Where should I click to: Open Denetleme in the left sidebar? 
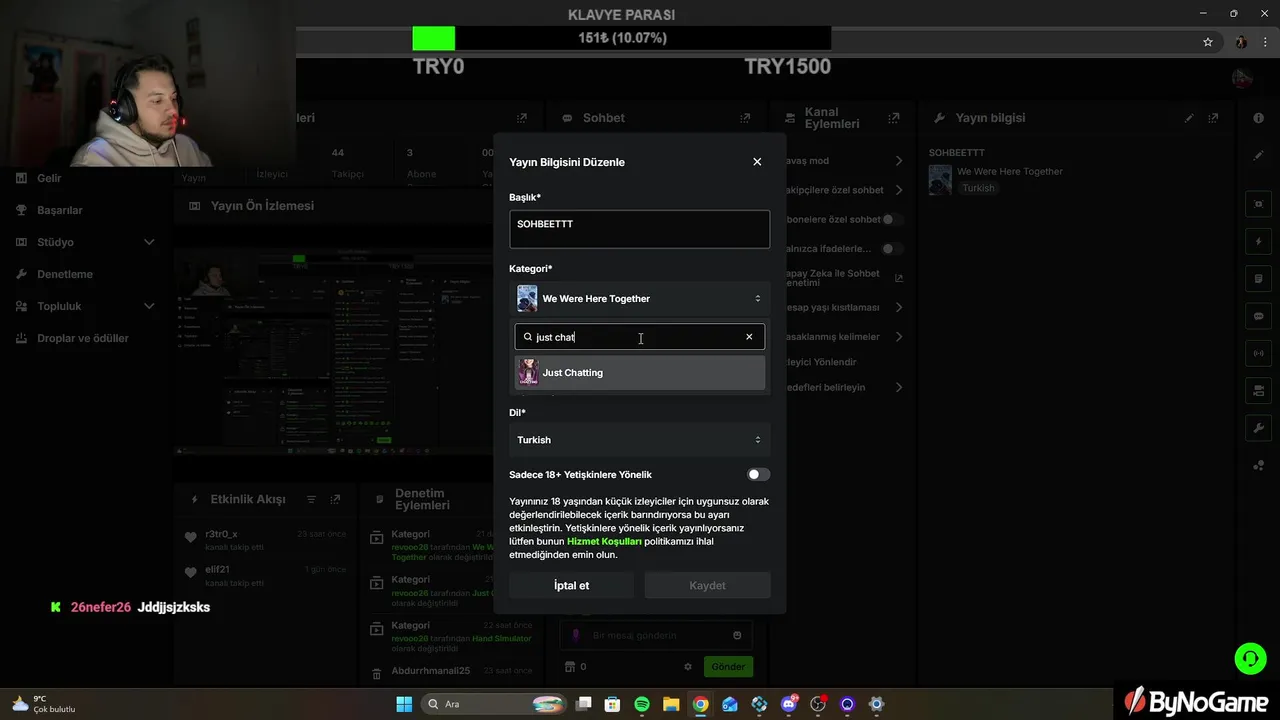point(64,274)
